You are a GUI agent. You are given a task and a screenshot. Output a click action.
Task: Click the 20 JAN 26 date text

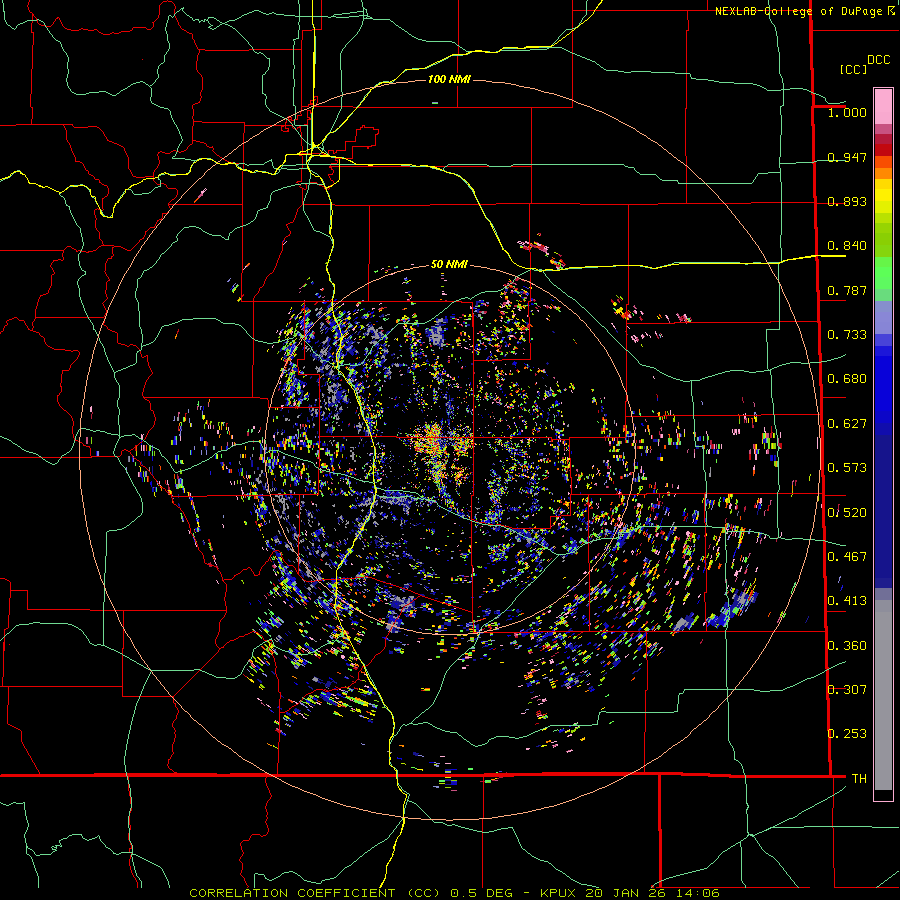[x=625, y=893]
